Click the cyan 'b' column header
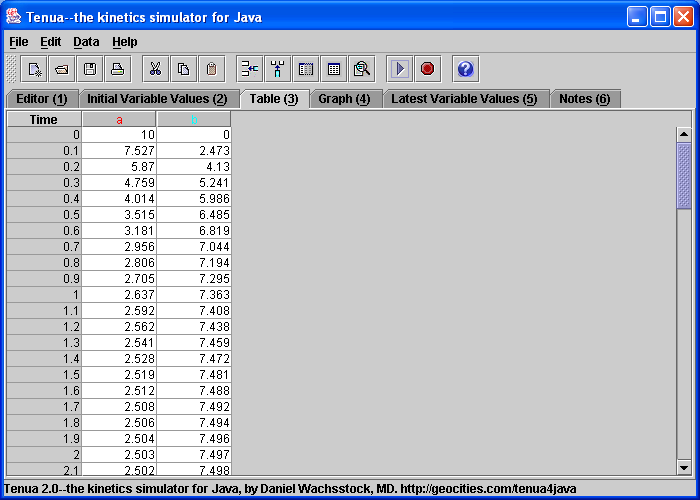700x500 pixels. (194, 119)
